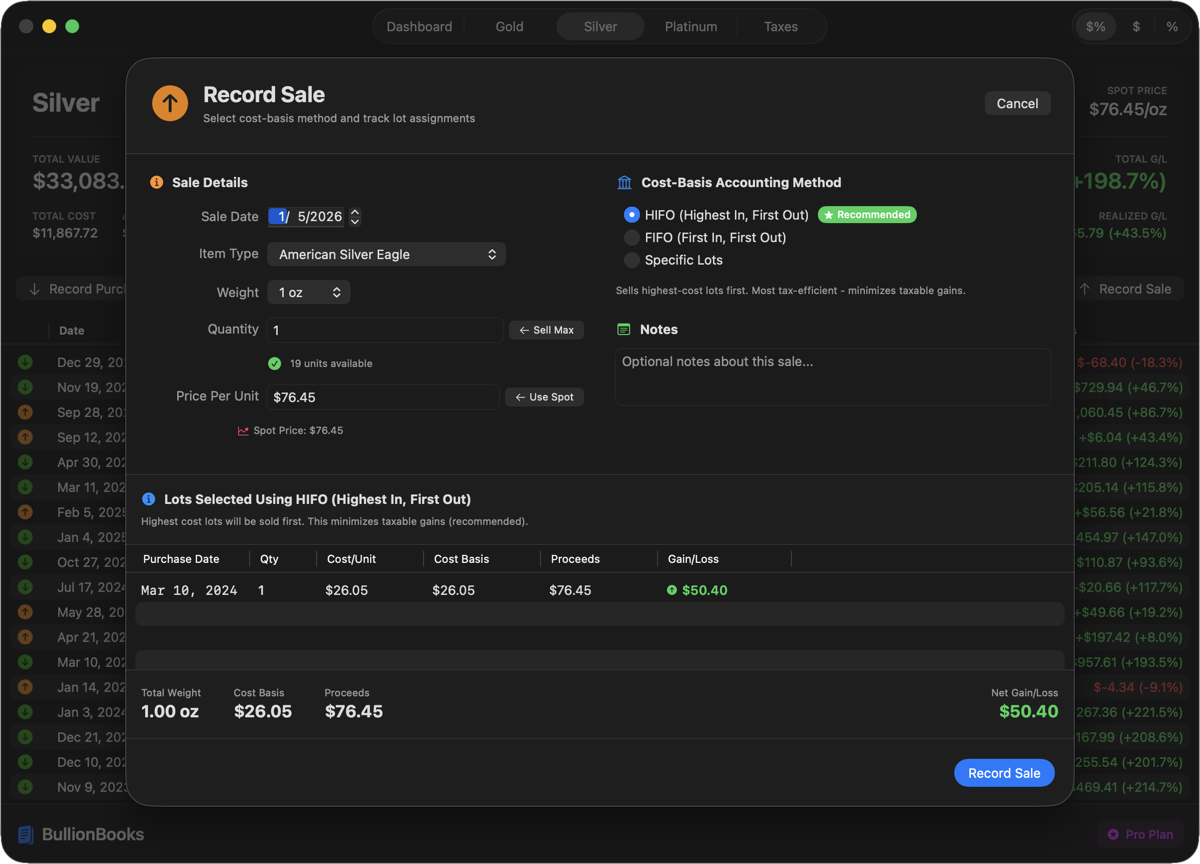Click the Purchase Date column header

(181, 559)
